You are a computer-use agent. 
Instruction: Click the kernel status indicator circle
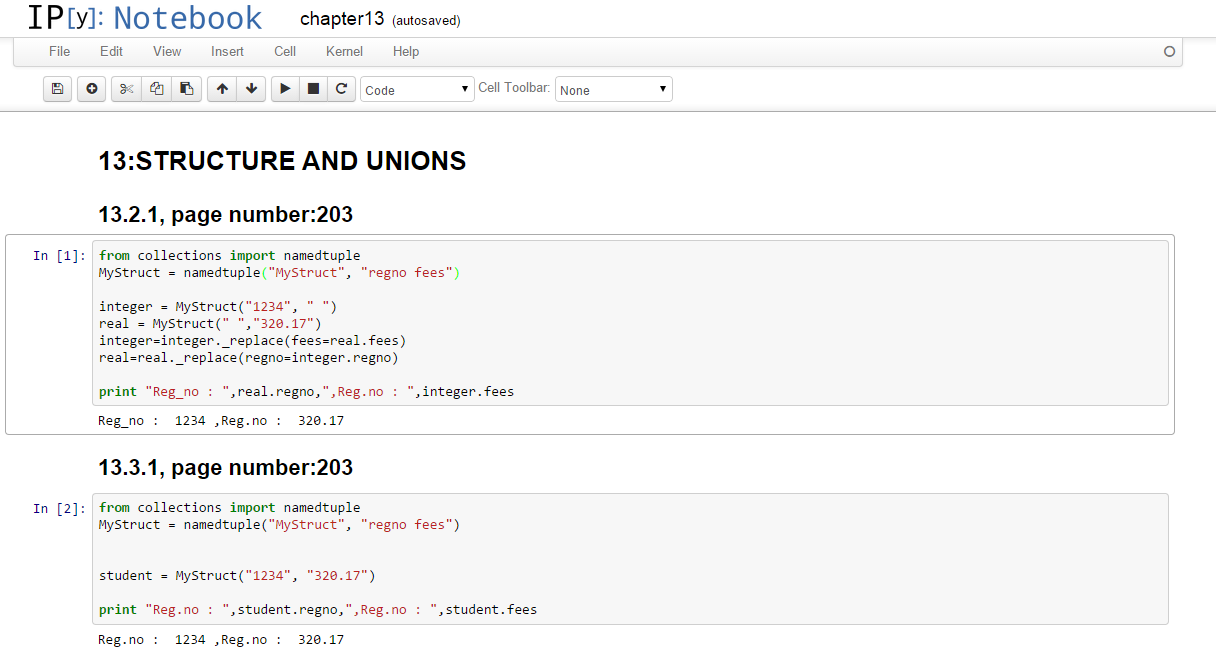click(x=1169, y=52)
